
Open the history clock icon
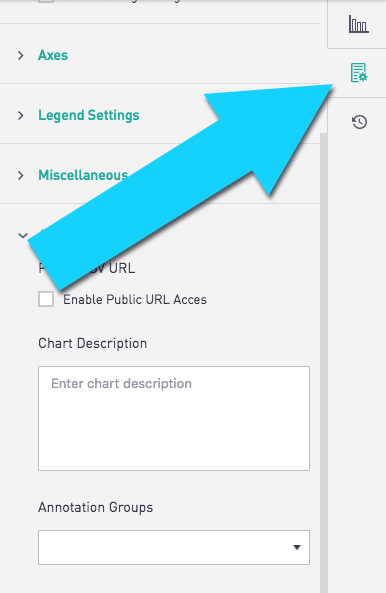coord(359,122)
